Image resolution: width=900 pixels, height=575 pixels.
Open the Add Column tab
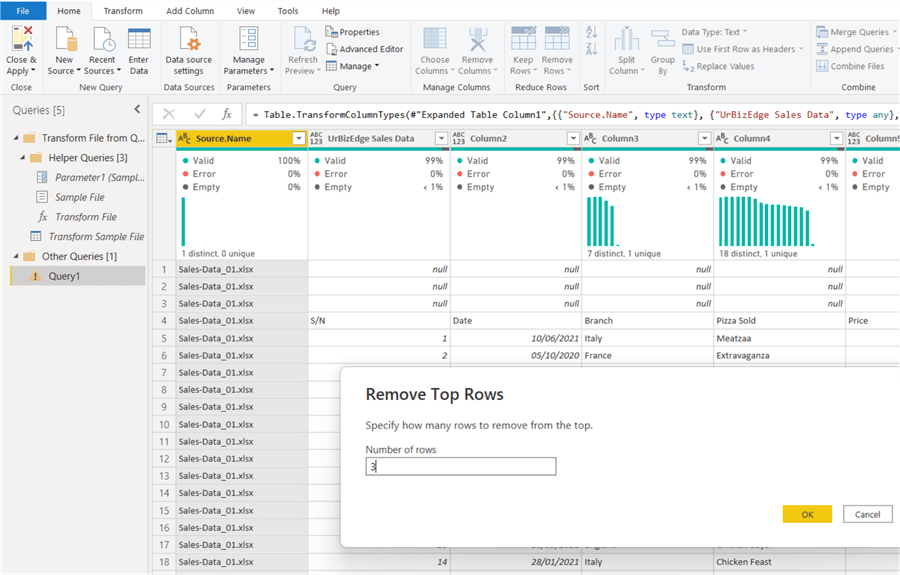point(190,11)
